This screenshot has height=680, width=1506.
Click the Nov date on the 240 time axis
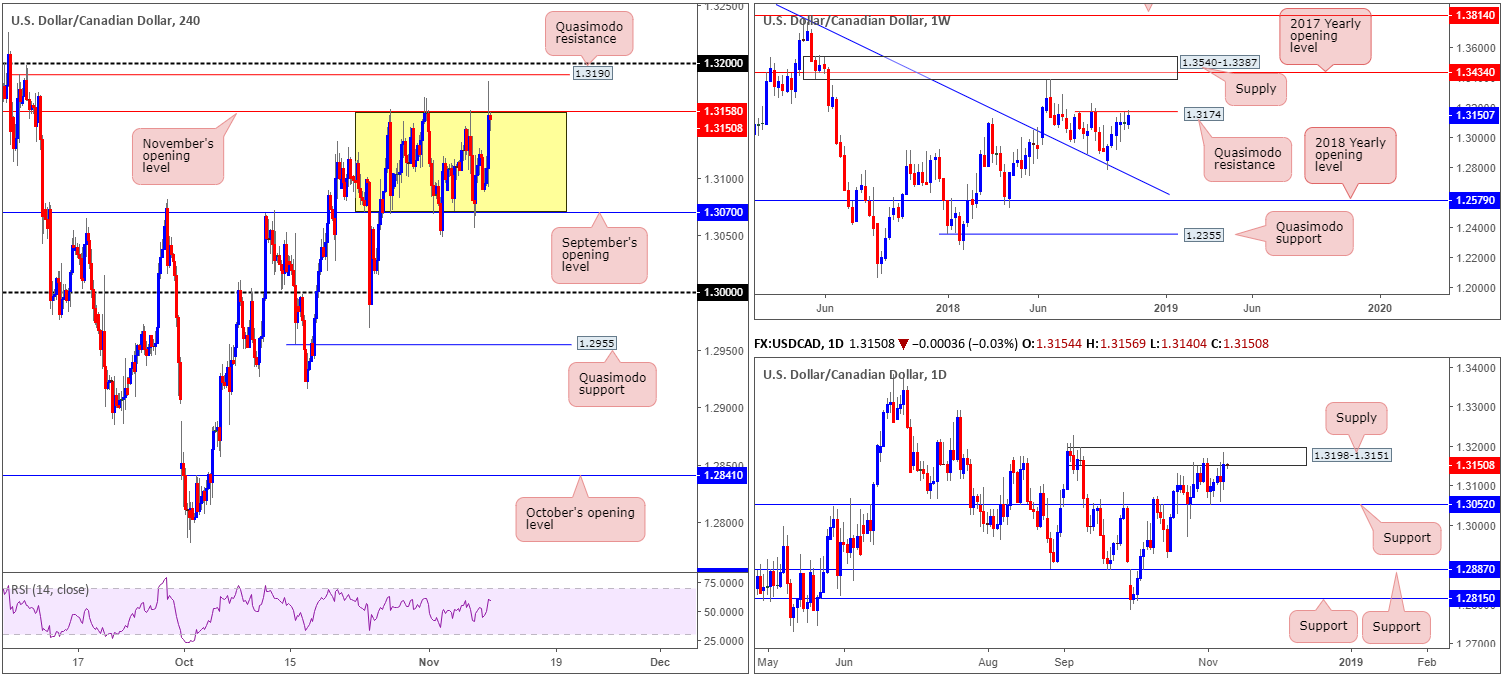(429, 662)
